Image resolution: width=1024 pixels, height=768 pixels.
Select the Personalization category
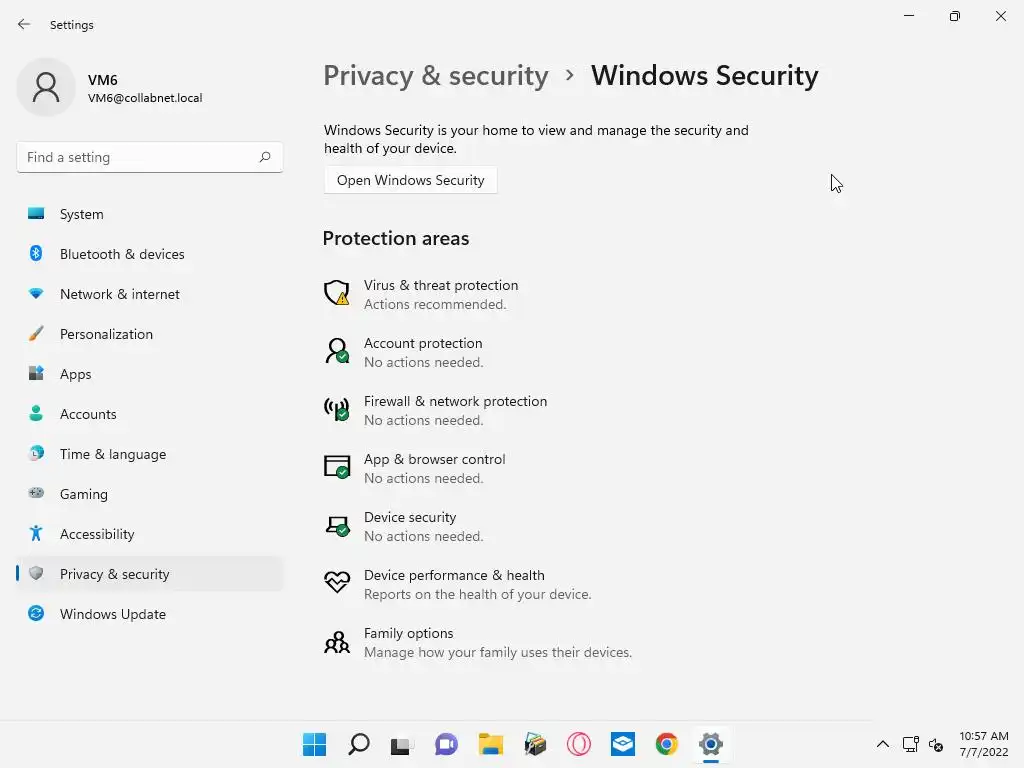click(106, 334)
